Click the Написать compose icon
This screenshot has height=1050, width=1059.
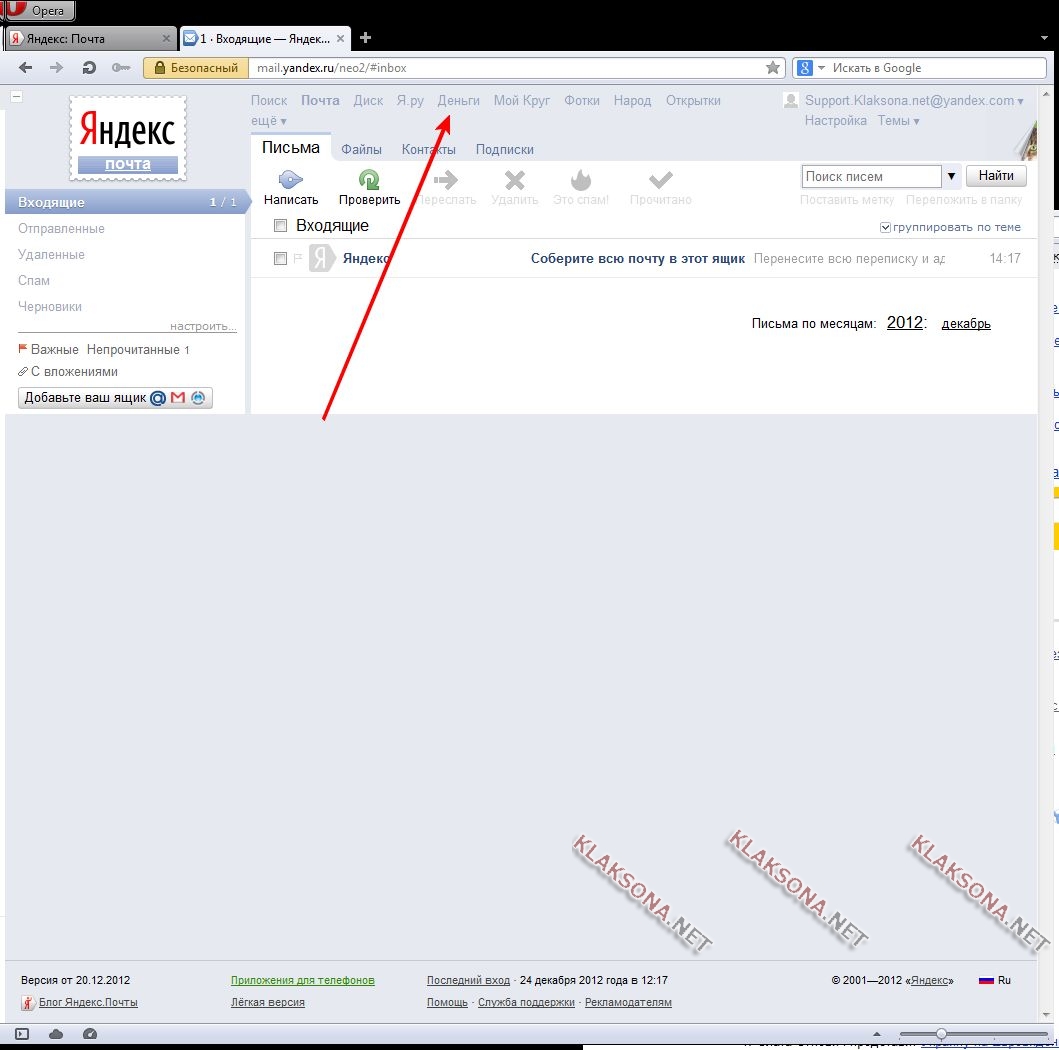click(290, 179)
